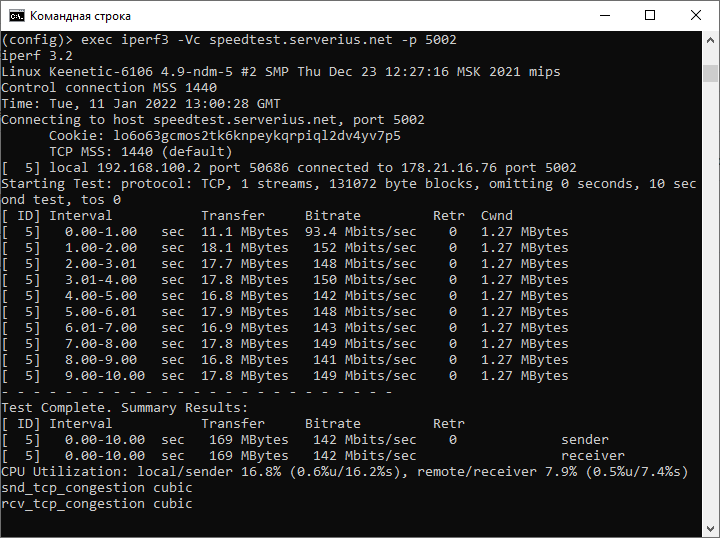Click the 'Cwnd' column header in first table
The height and width of the screenshot is (538, 720).
coord(496,216)
